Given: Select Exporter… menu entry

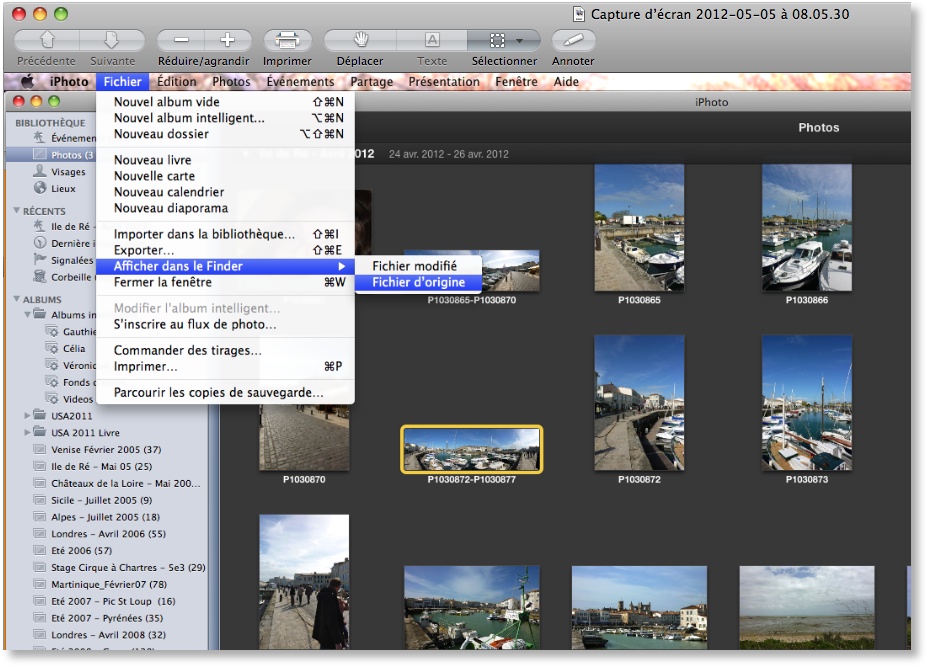Looking at the screenshot, I should [225, 250].
